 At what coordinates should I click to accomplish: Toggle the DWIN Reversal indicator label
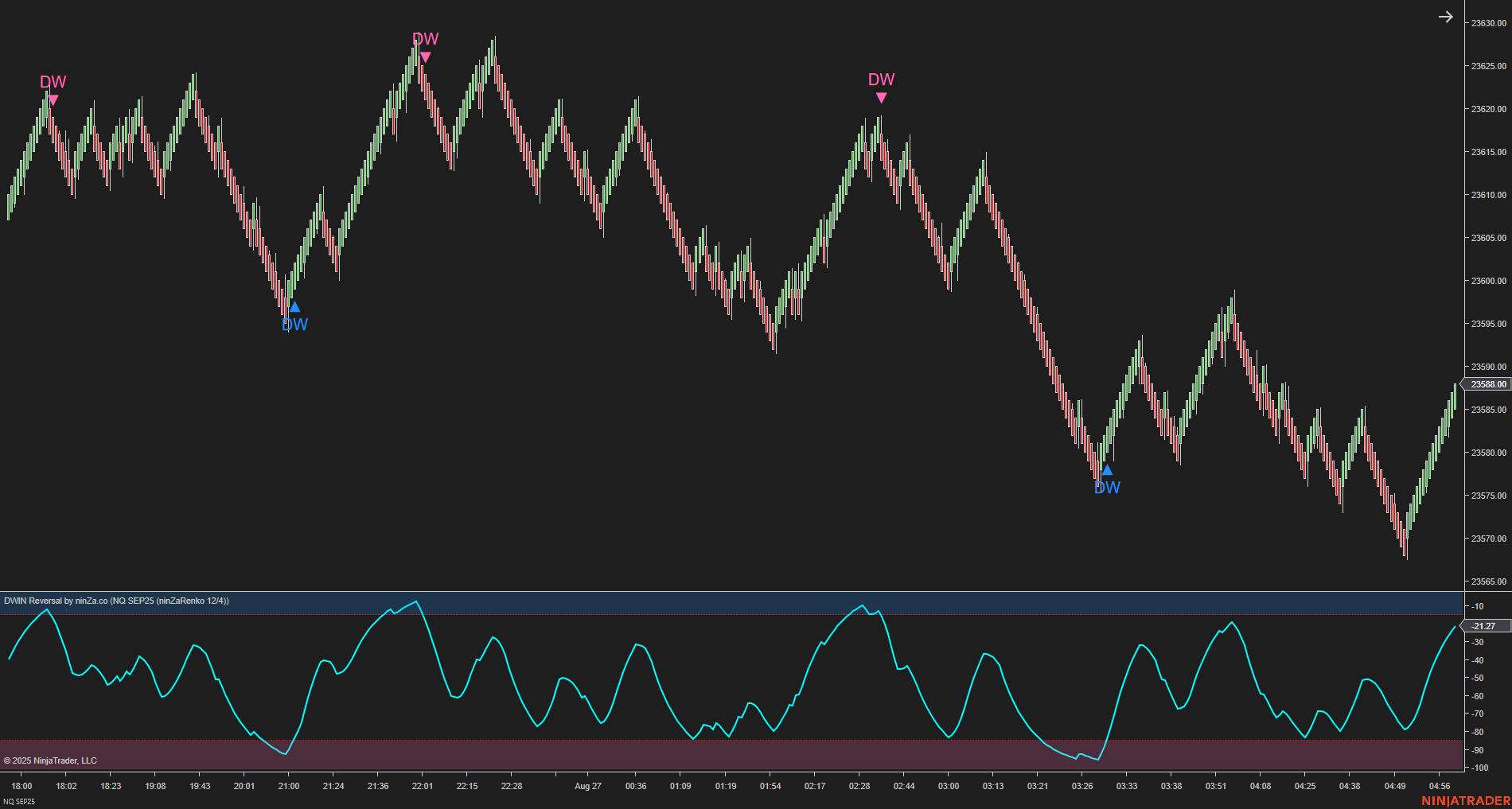[115, 601]
